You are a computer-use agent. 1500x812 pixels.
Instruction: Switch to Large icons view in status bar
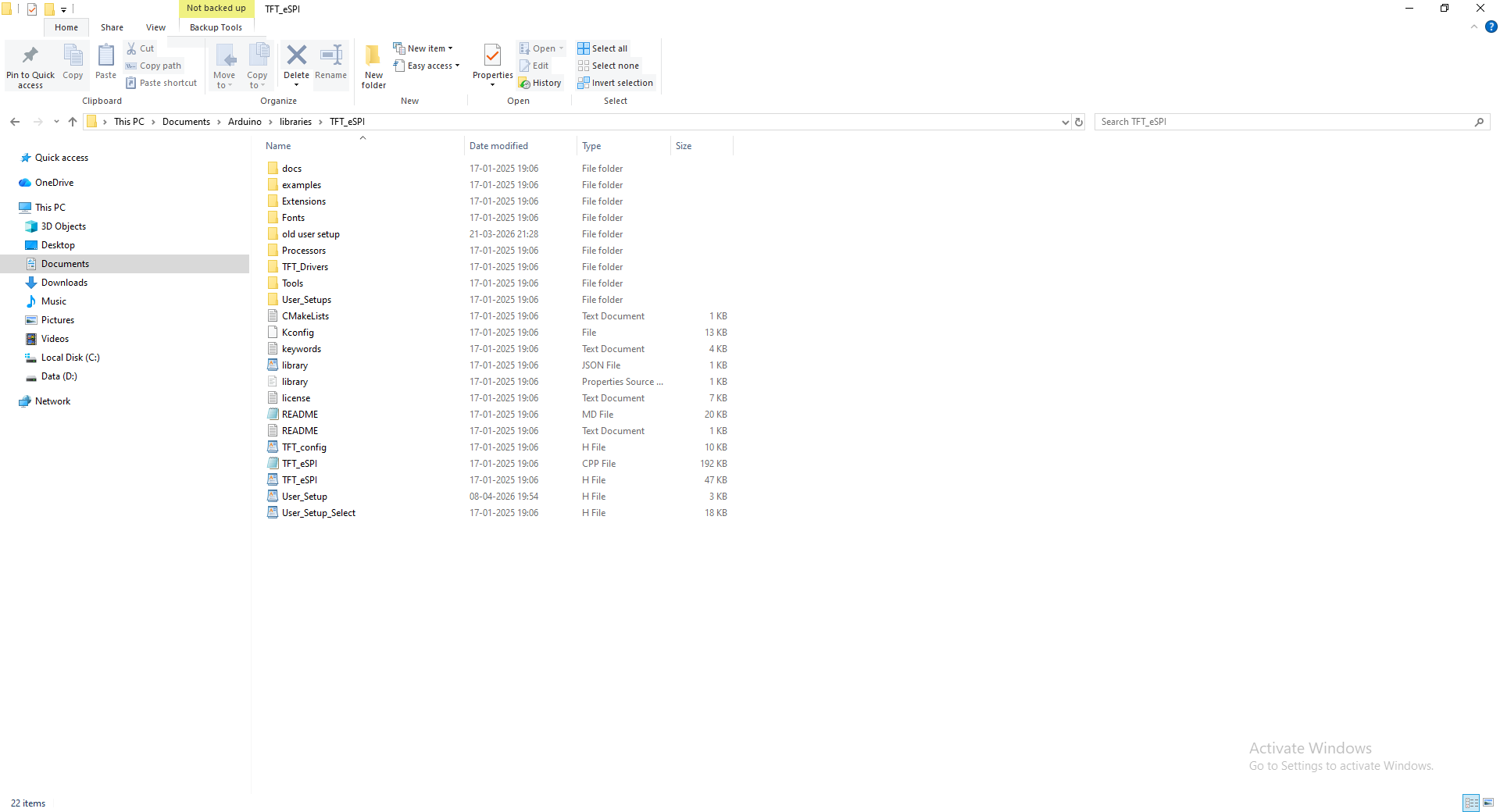coord(1488,803)
